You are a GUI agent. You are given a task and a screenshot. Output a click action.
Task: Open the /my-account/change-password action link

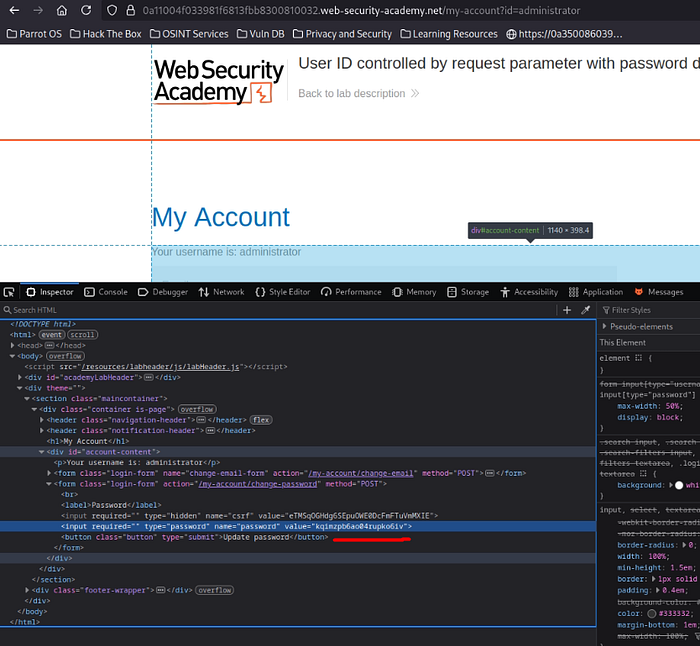[x=258, y=483]
